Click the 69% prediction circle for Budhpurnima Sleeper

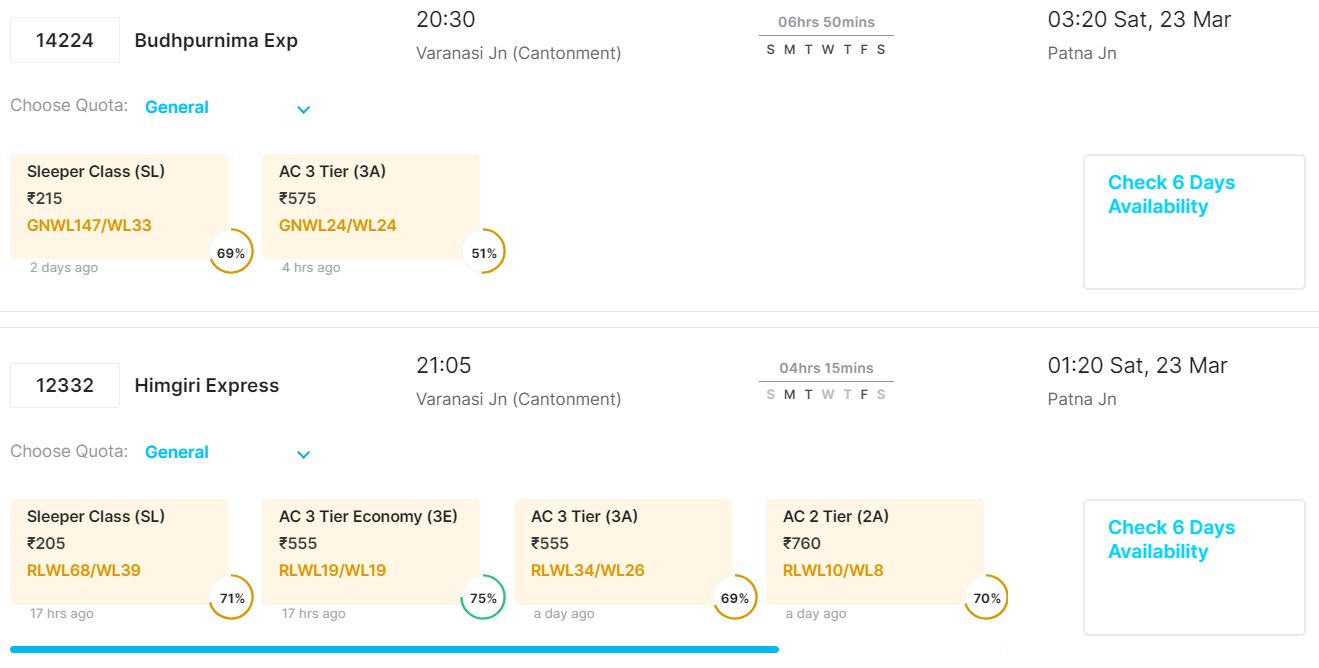click(x=231, y=253)
